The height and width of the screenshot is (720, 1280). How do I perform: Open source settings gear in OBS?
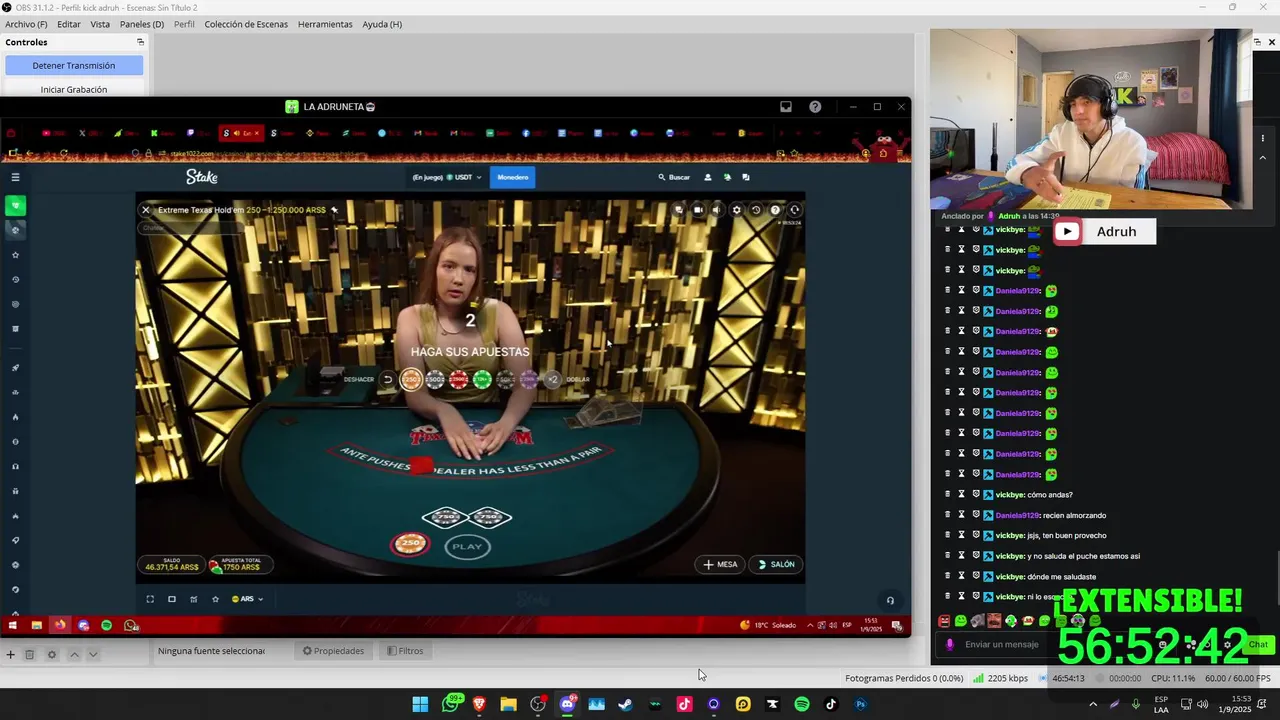pos(52,655)
